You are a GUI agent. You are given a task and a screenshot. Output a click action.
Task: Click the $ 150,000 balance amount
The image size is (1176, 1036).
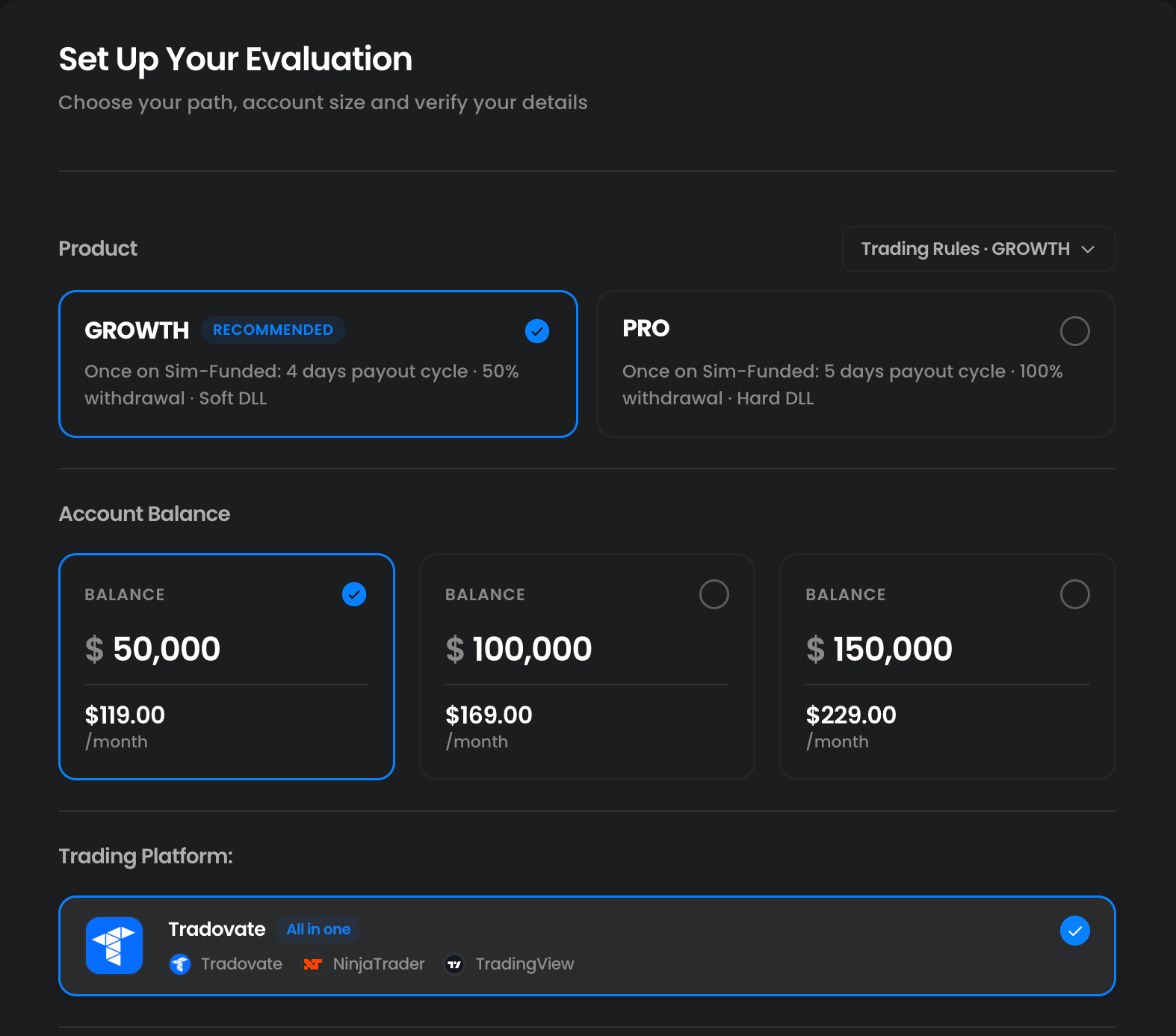879,649
